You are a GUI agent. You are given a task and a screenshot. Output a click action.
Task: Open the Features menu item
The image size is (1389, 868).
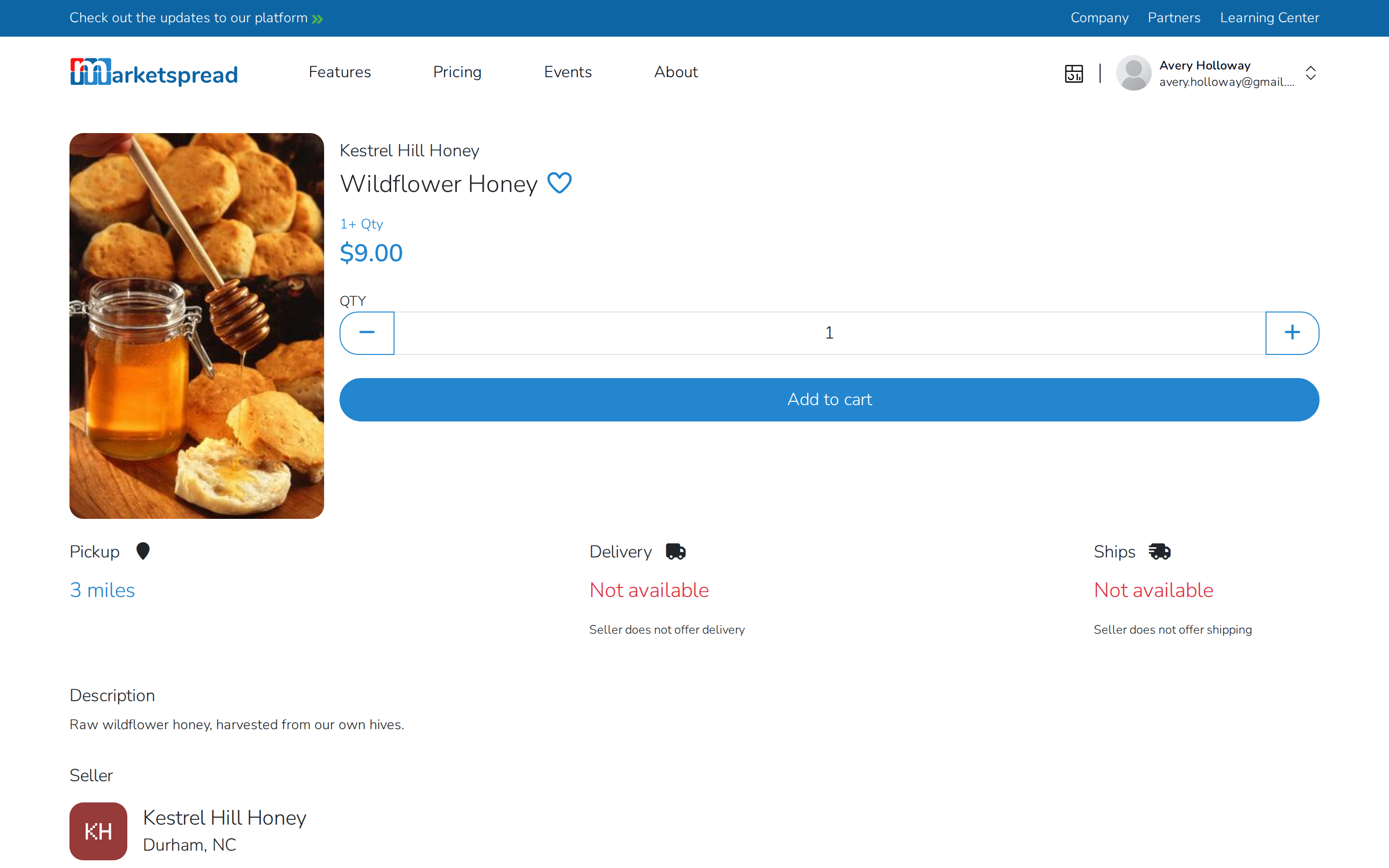coord(340,72)
